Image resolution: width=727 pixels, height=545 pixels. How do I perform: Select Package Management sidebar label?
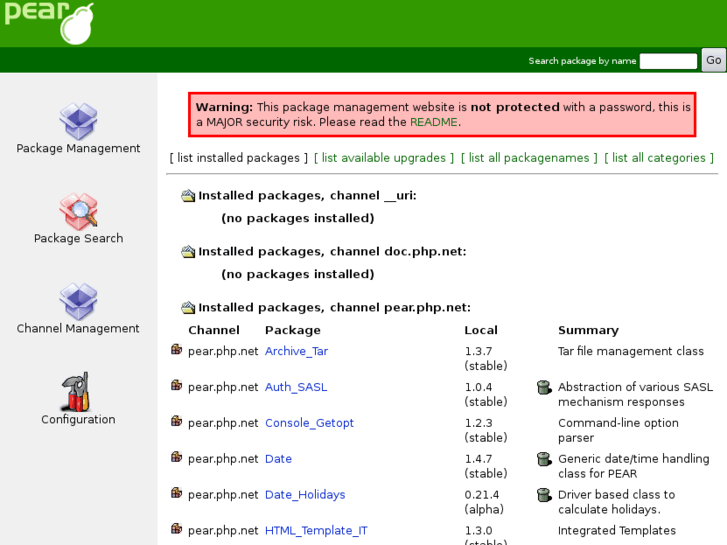click(78, 148)
